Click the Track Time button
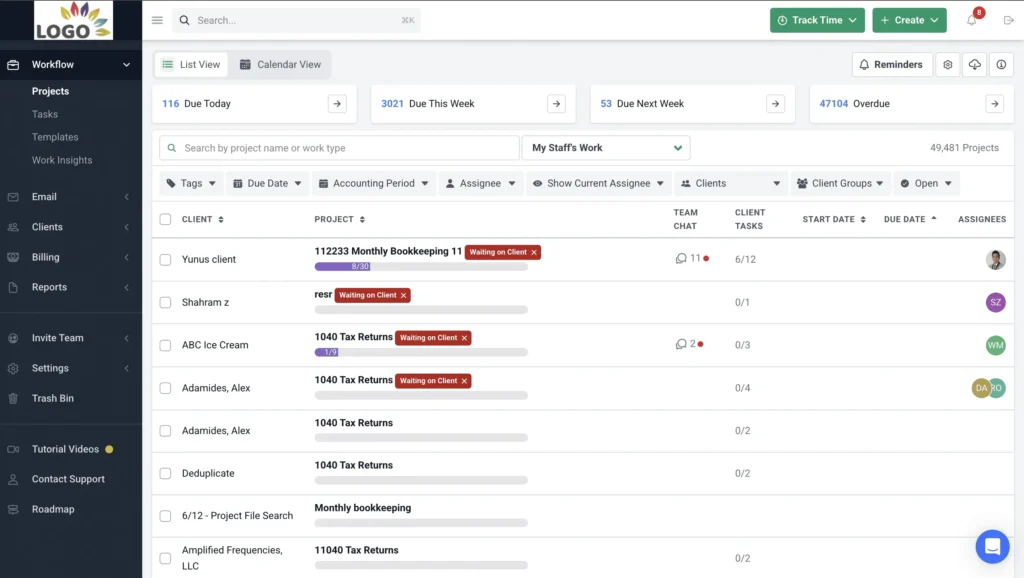Screen dimensions: 1024x578 point(817,19)
